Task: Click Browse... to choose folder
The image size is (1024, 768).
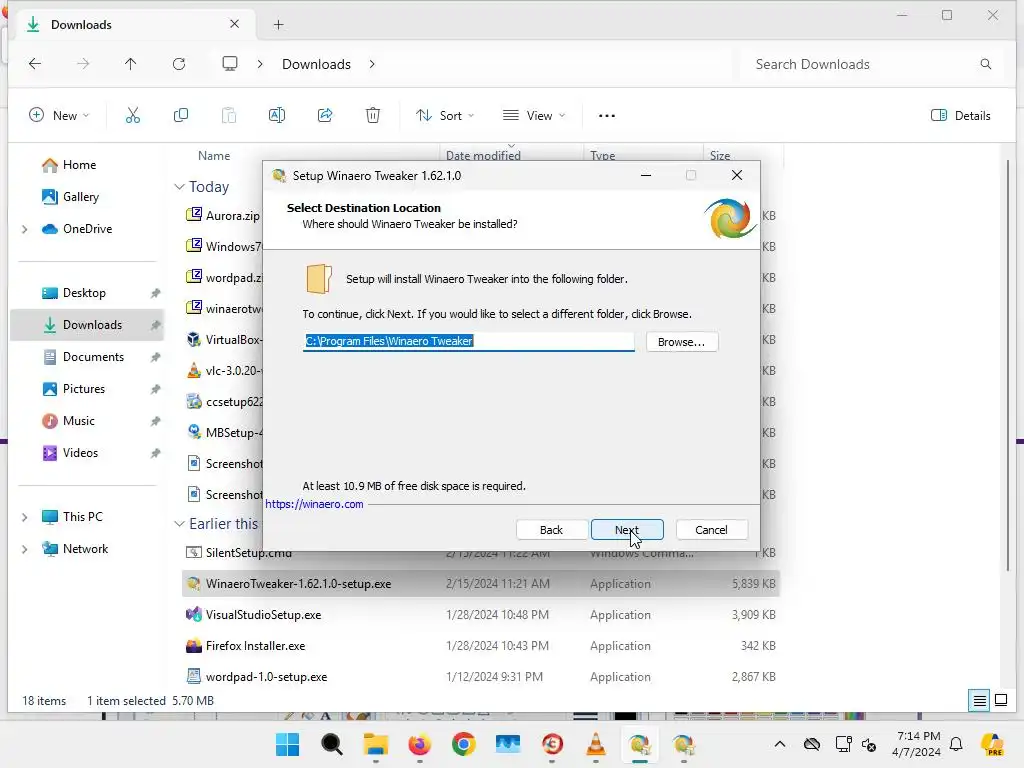Action: pyautogui.click(x=682, y=342)
